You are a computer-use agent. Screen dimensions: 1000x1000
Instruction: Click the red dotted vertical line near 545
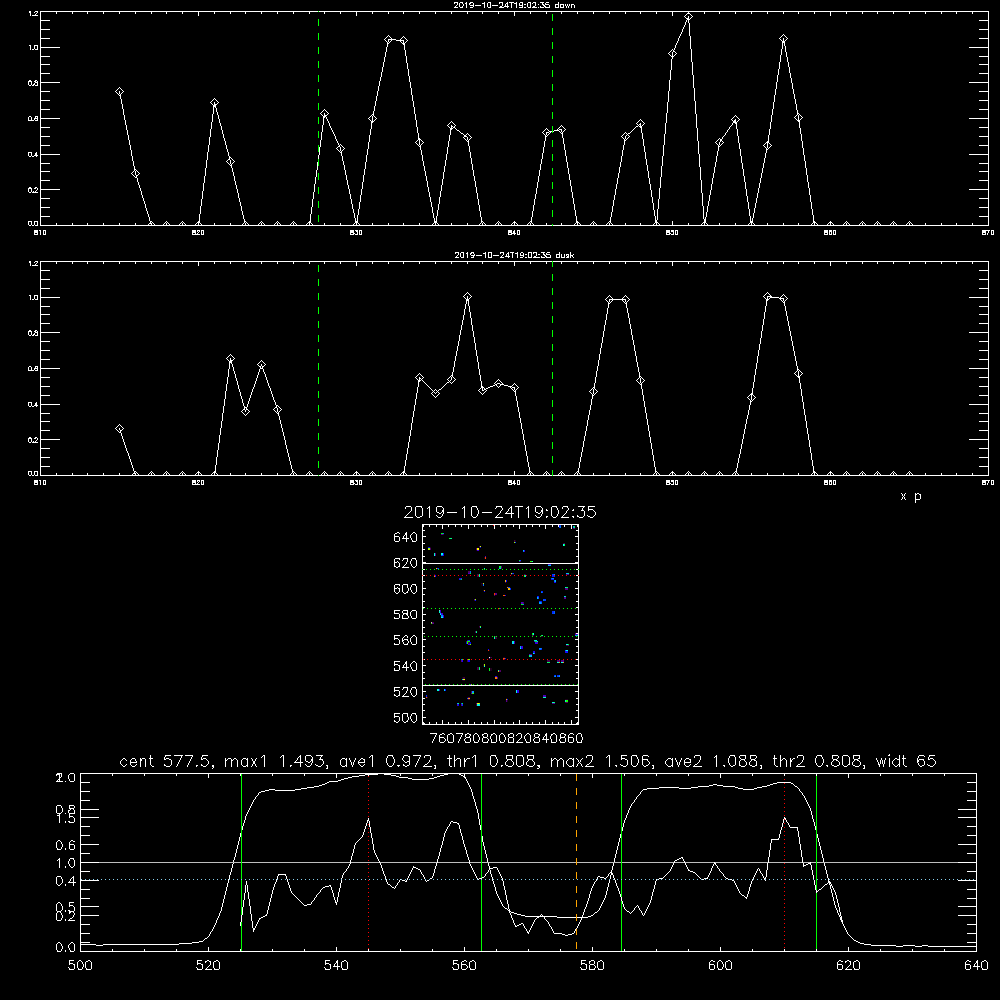369,861
